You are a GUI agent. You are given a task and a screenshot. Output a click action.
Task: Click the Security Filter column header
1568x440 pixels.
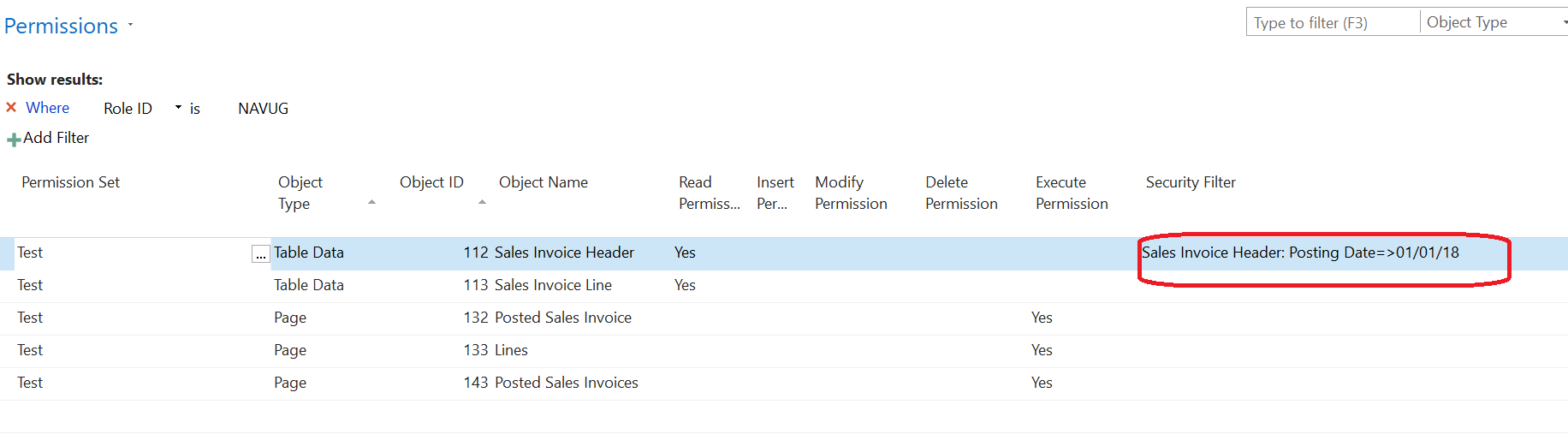(1191, 182)
